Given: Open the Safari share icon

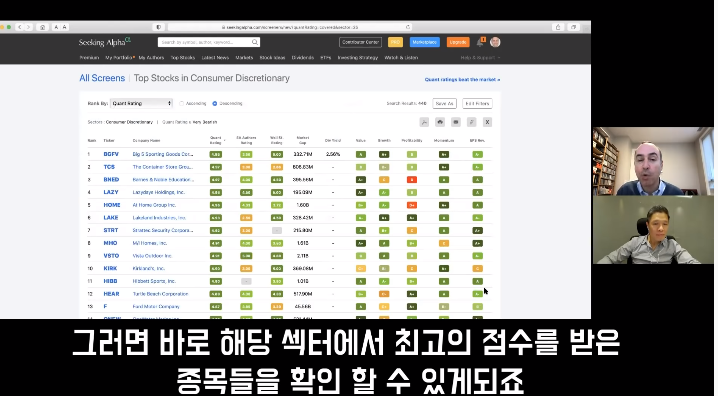Looking at the screenshot, I should pos(558,27).
